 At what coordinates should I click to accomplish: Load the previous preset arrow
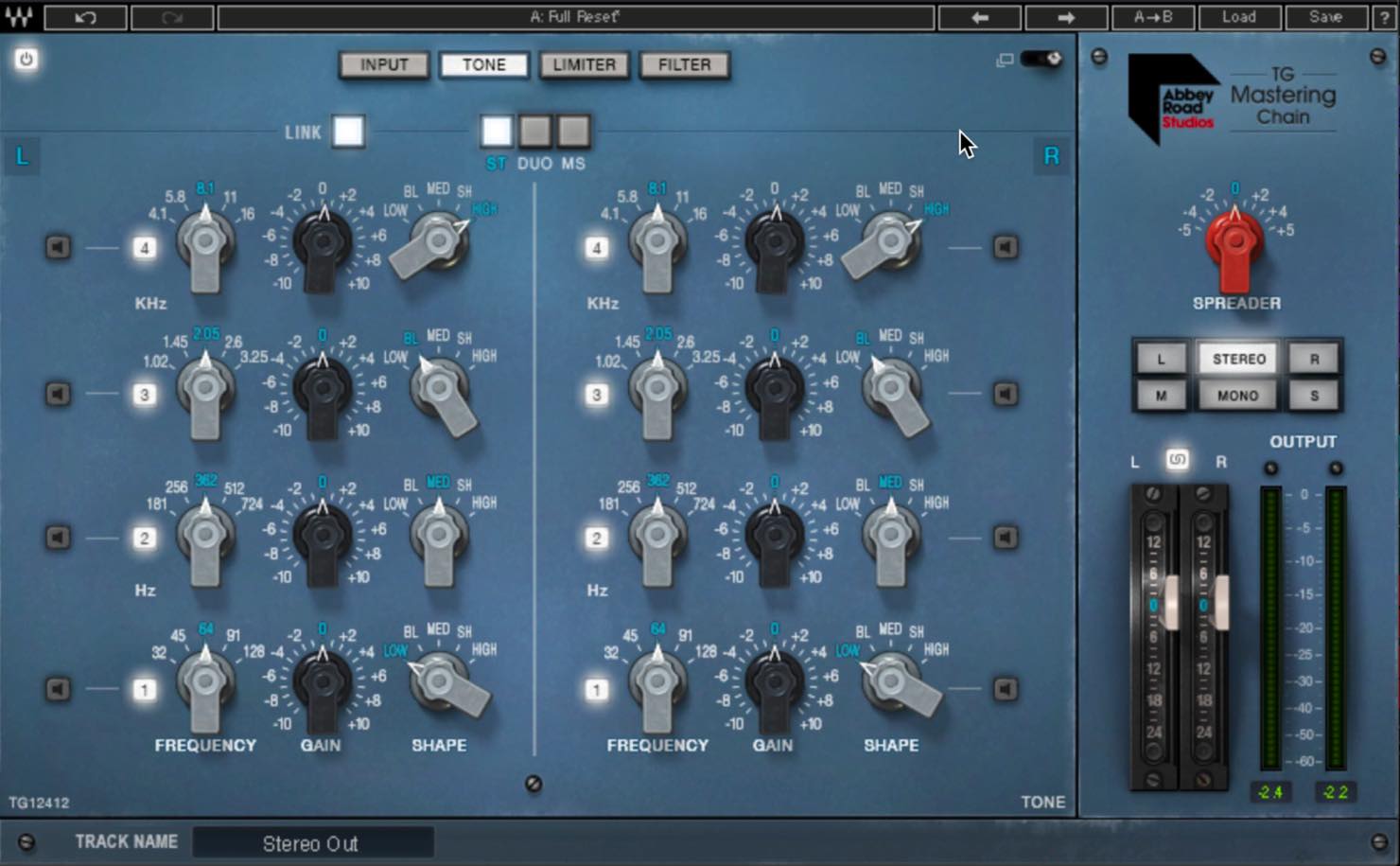point(980,17)
